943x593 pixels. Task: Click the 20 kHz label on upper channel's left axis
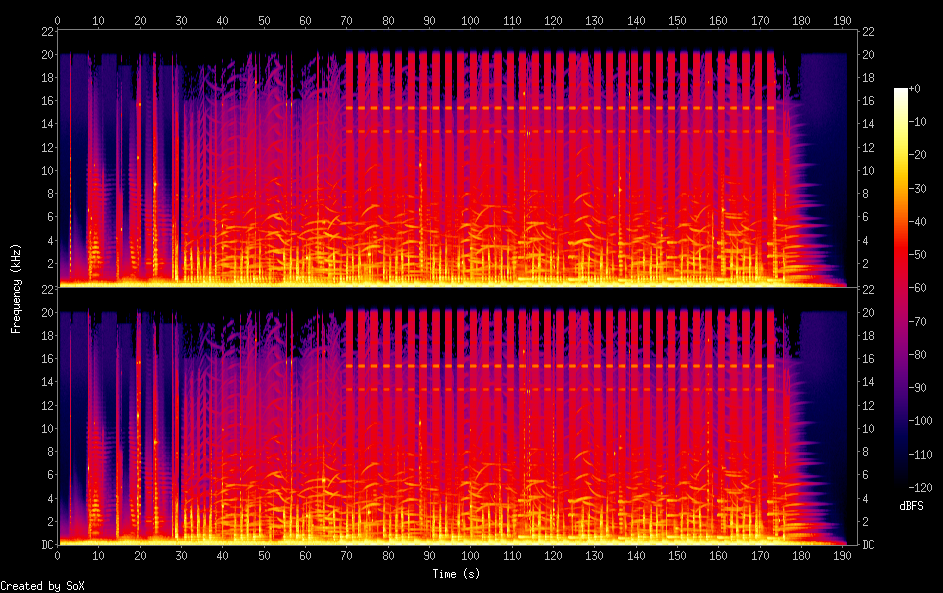pyautogui.click(x=45, y=55)
